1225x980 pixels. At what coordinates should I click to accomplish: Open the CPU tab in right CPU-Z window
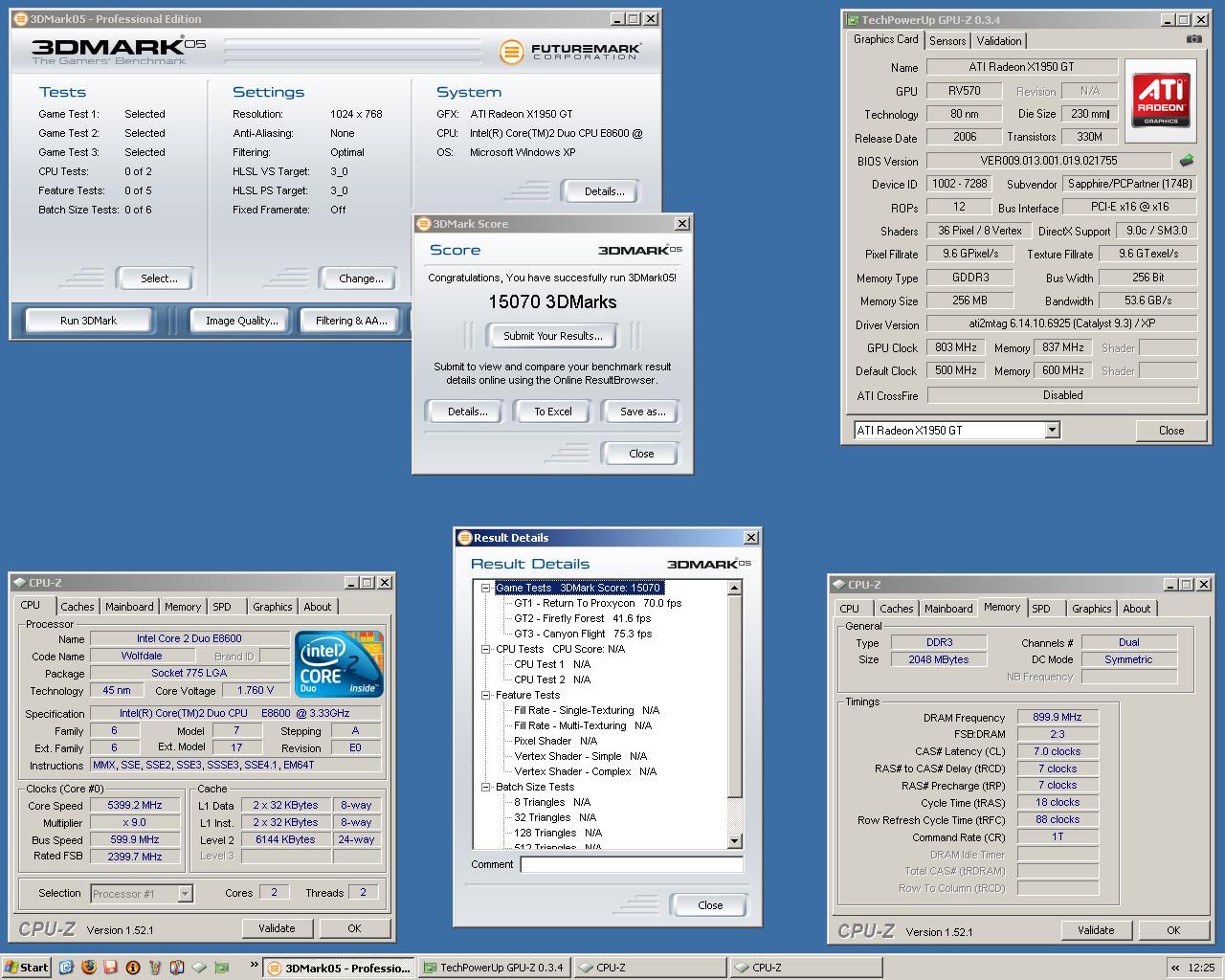click(850, 609)
